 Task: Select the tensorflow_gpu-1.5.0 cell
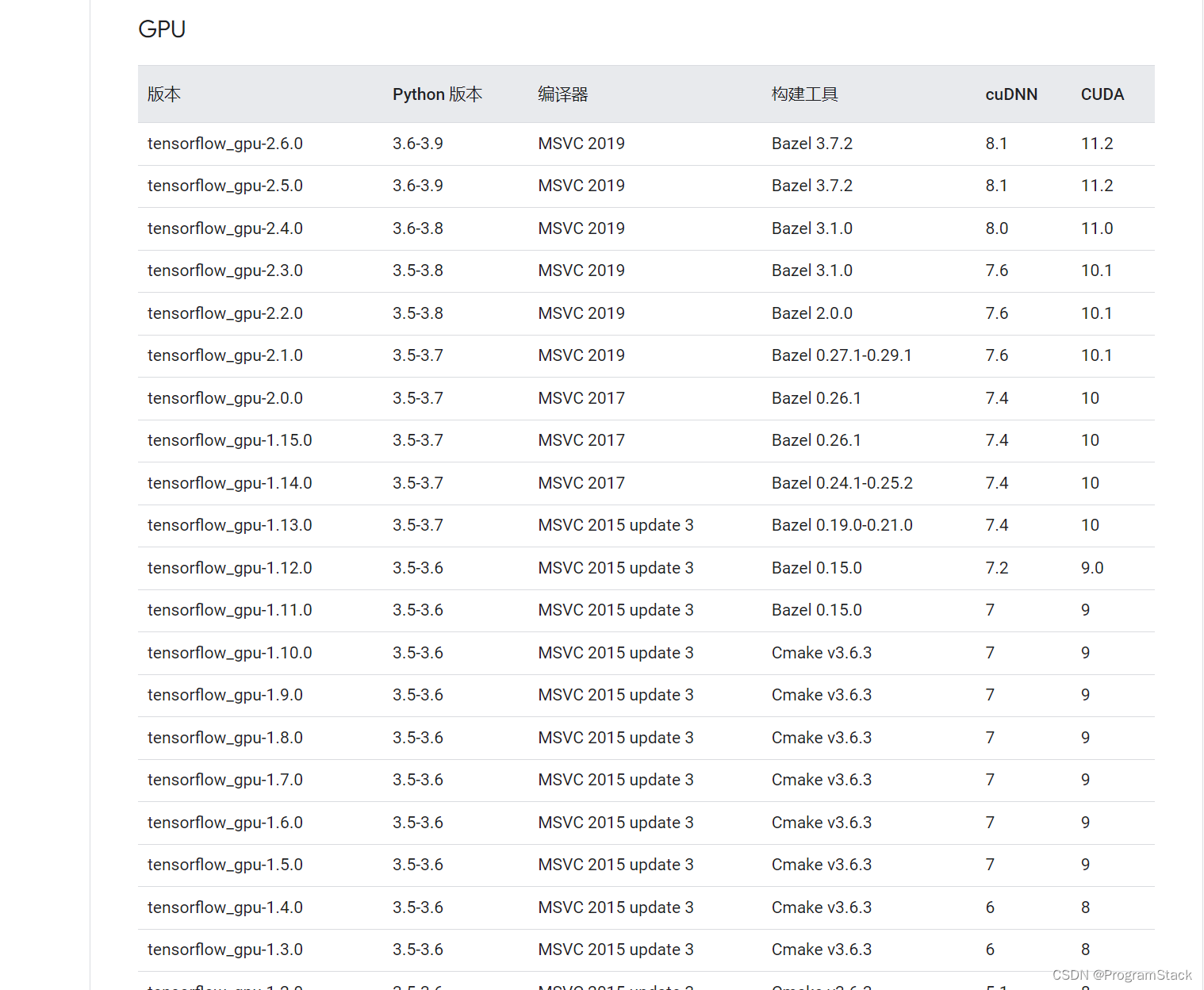pyautogui.click(x=225, y=865)
